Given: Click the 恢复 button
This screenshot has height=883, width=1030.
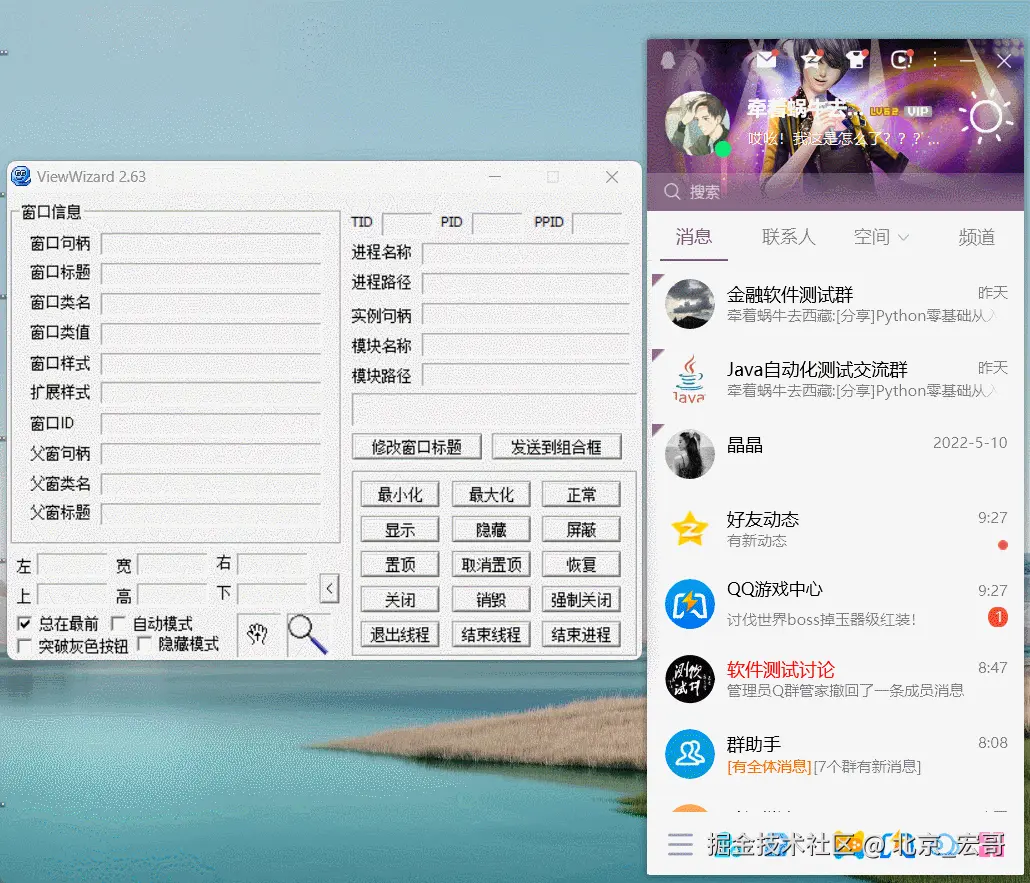Looking at the screenshot, I should [x=581, y=564].
